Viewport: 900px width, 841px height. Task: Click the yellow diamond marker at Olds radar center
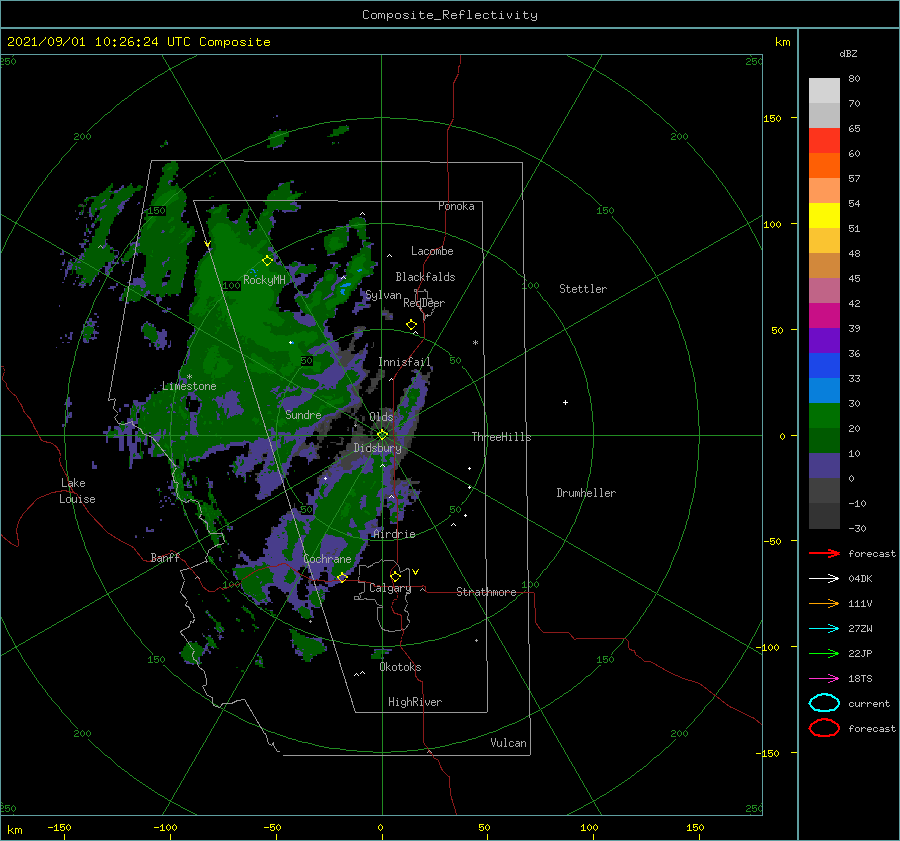coord(382,435)
